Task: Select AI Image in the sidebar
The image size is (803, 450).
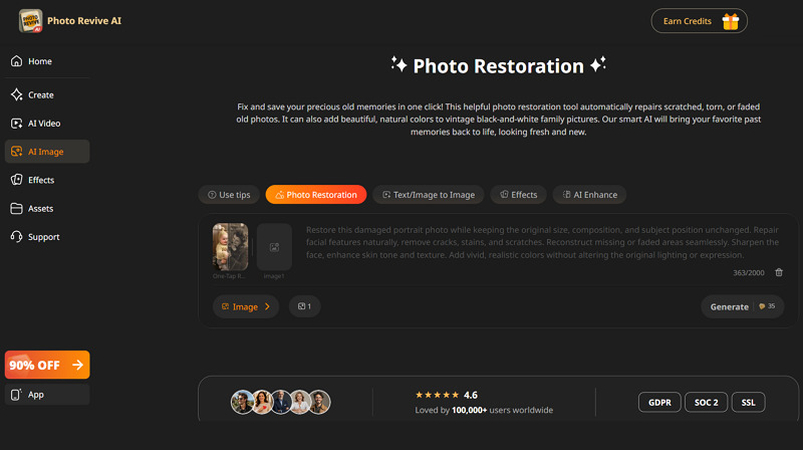Action: click(47, 152)
